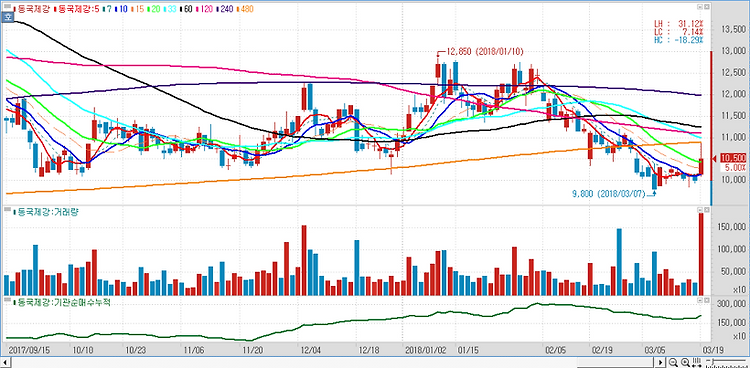750x368 pixels.
Task: Select the 7-day moving average legend
Action: coord(107,9)
